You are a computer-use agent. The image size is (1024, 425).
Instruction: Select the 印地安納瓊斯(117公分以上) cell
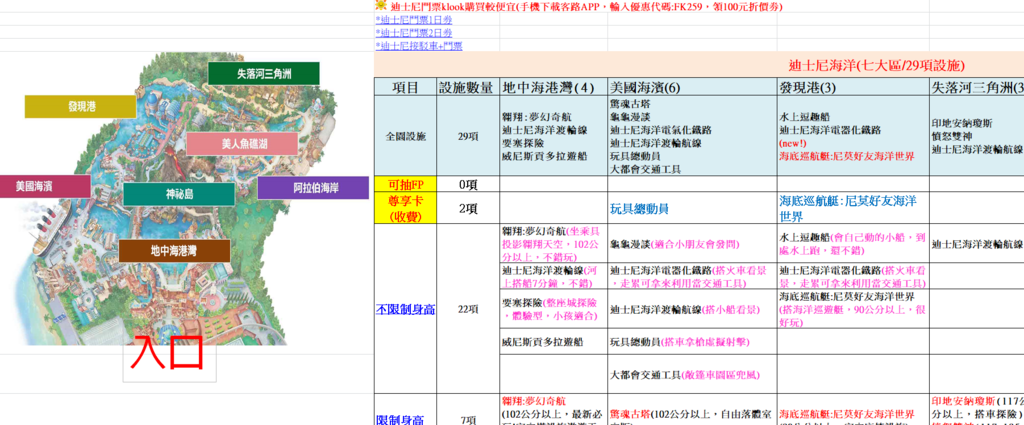(976, 410)
